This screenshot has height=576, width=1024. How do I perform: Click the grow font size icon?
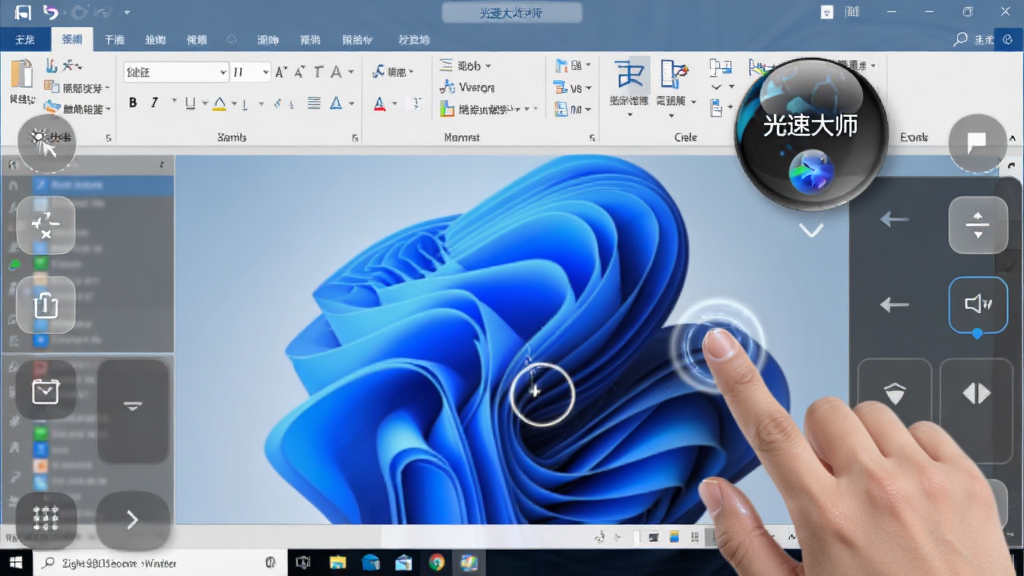pyautogui.click(x=281, y=72)
